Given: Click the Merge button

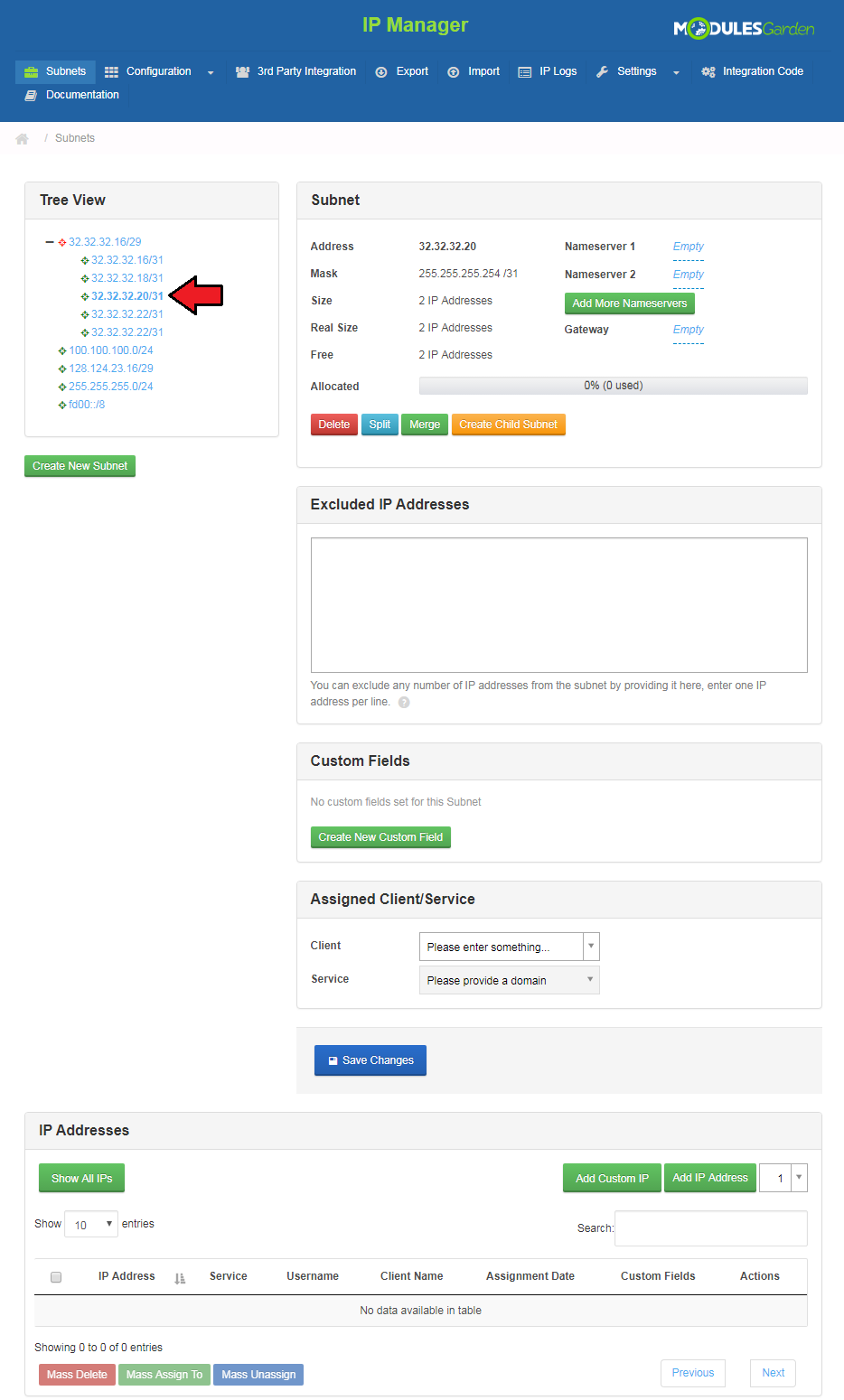Looking at the screenshot, I should [425, 425].
